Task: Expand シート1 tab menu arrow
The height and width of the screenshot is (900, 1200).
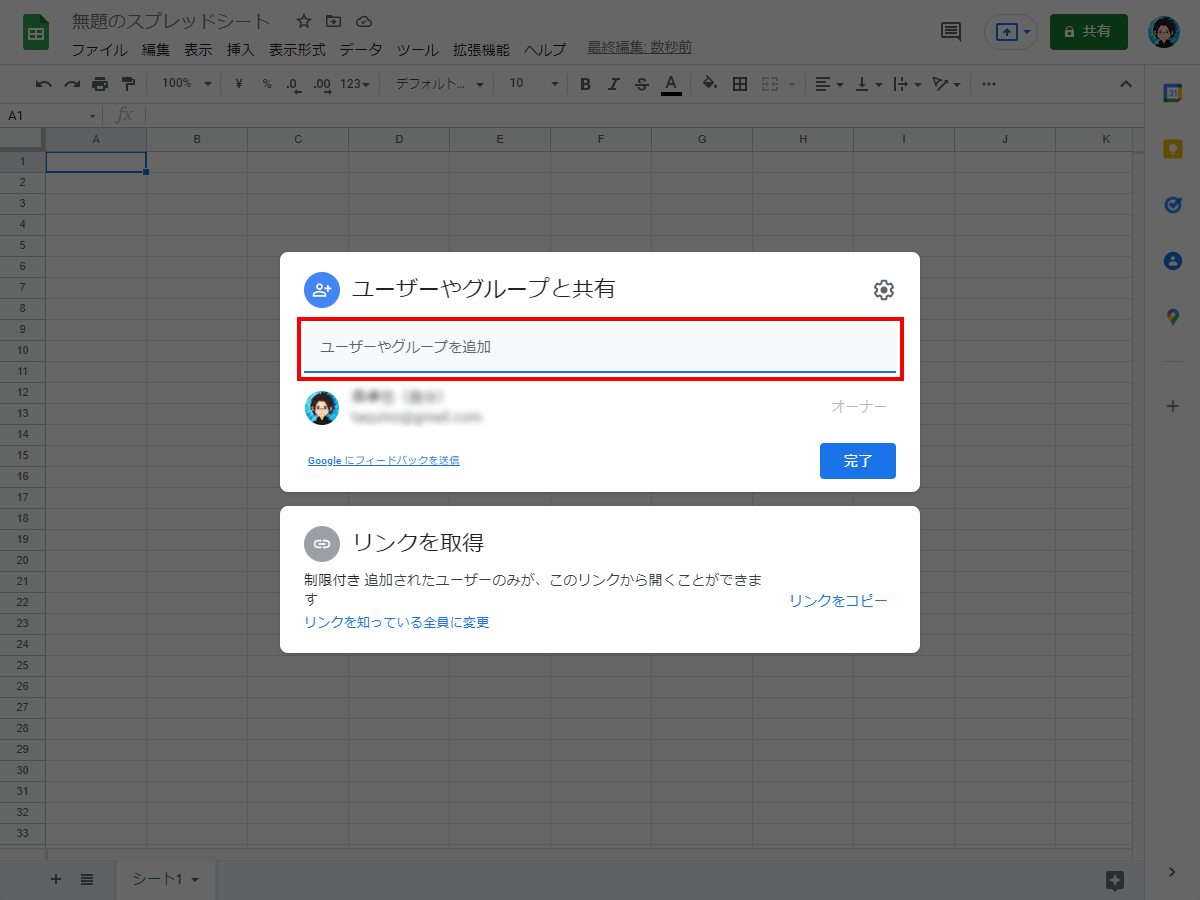Action: (x=195, y=880)
